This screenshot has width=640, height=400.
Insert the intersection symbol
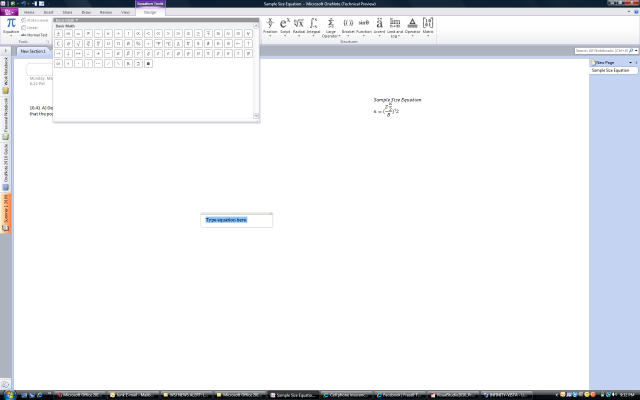pyautogui.click(x=118, y=43)
